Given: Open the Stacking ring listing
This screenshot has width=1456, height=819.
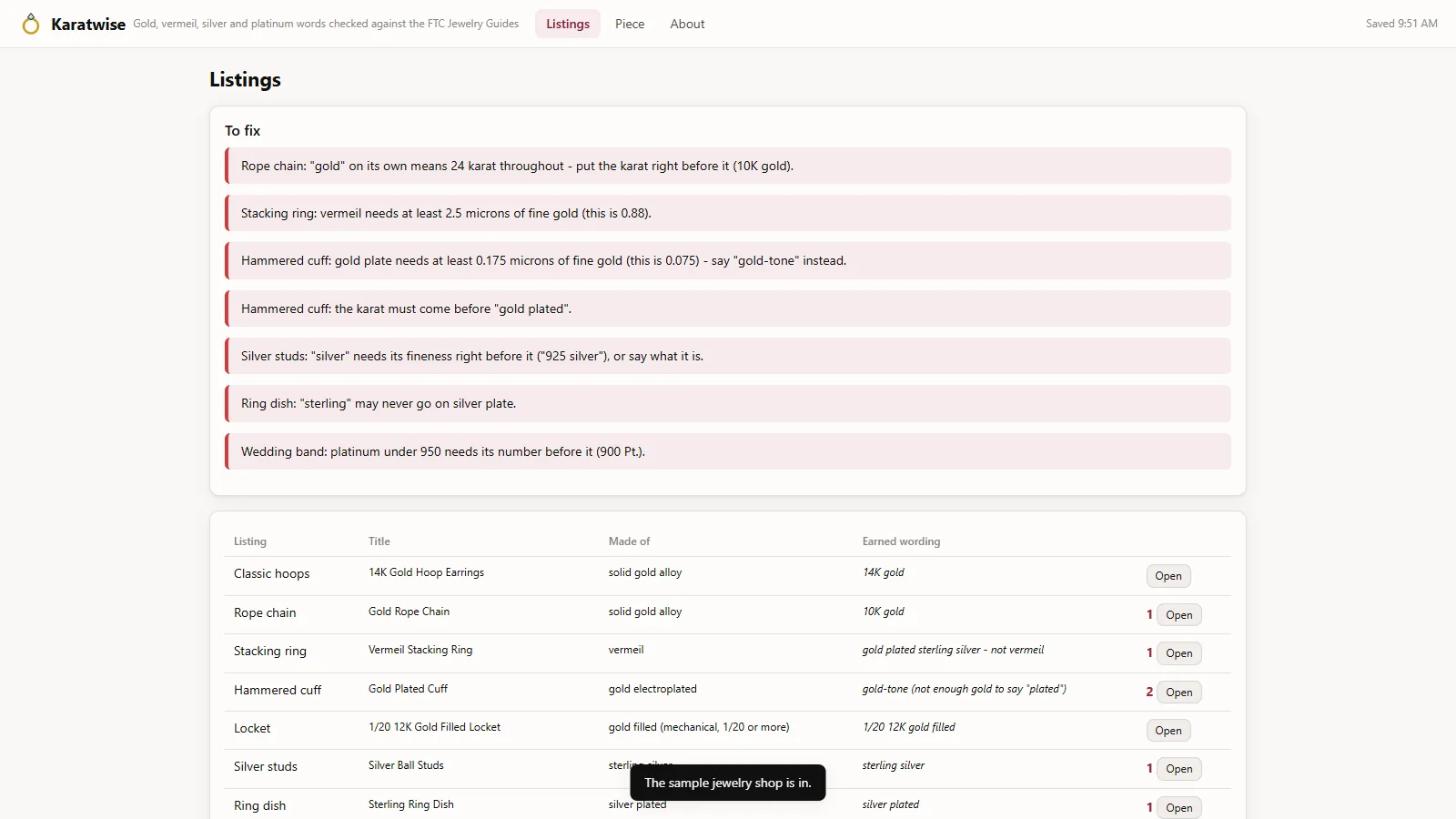Looking at the screenshot, I should (1179, 653).
